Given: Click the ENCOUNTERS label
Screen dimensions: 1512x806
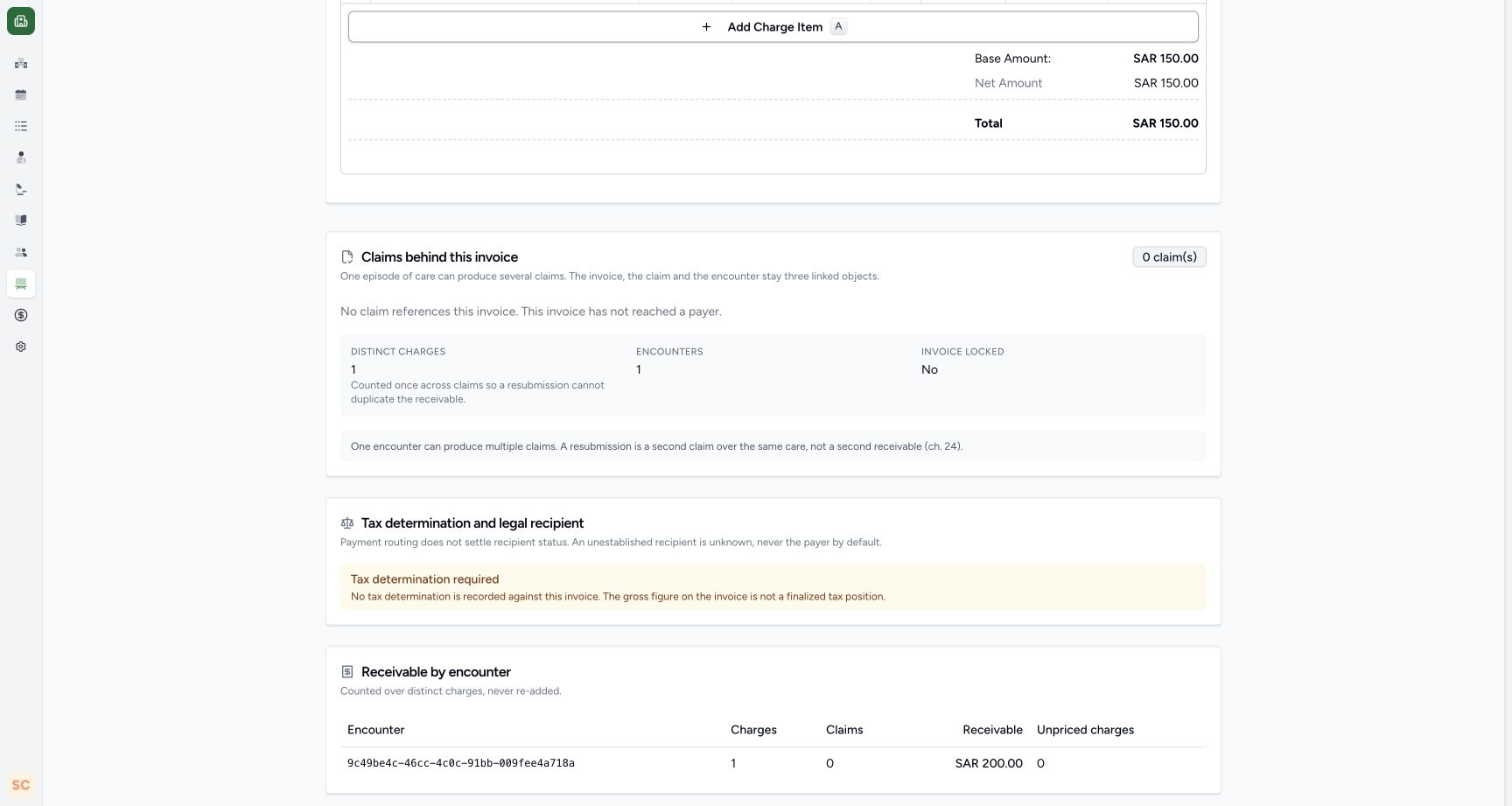Looking at the screenshot, I should [669, 352].
